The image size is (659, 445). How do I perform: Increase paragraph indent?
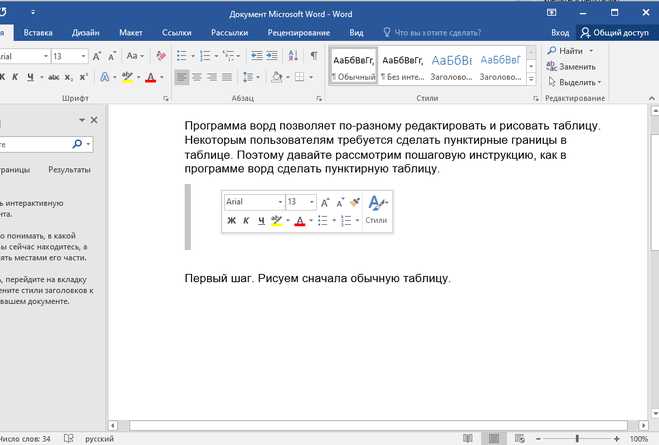point(272,55)
